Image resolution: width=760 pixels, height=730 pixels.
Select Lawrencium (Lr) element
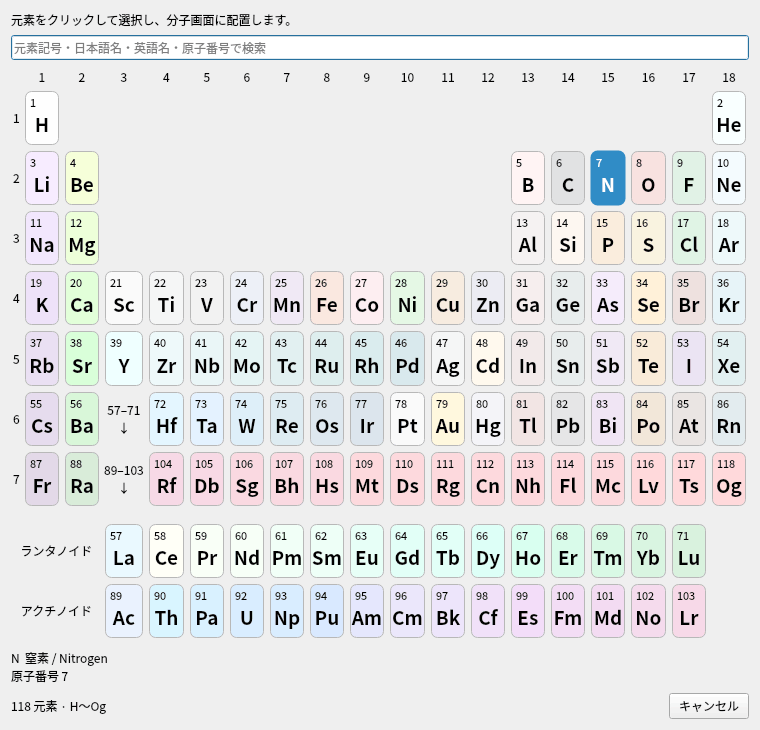(689, 611)
